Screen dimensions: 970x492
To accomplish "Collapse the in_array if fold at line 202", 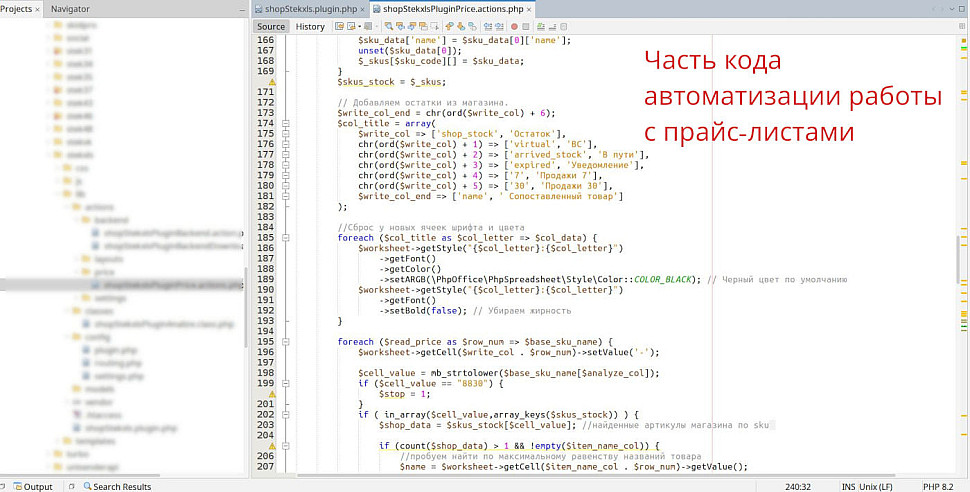I will coord(285,415).
